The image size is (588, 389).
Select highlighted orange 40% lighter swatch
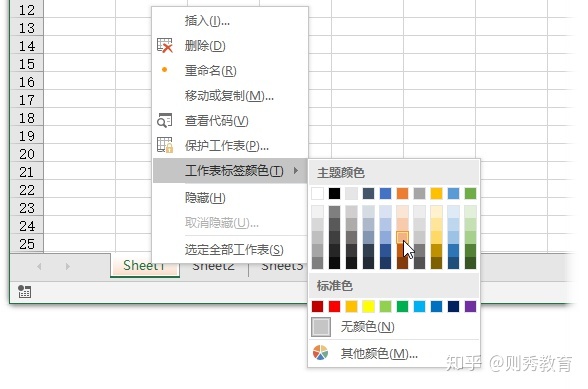pos(402,237)
